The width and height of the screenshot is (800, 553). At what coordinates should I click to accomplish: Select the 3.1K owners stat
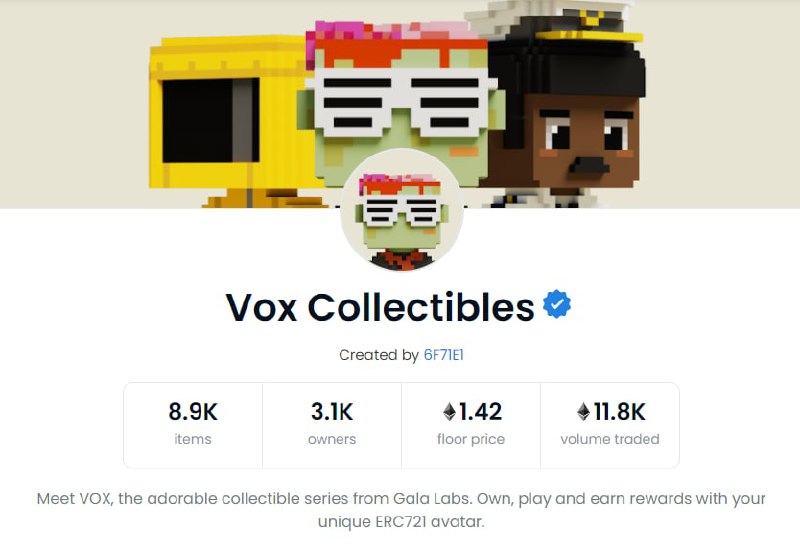tap(332, 425)
